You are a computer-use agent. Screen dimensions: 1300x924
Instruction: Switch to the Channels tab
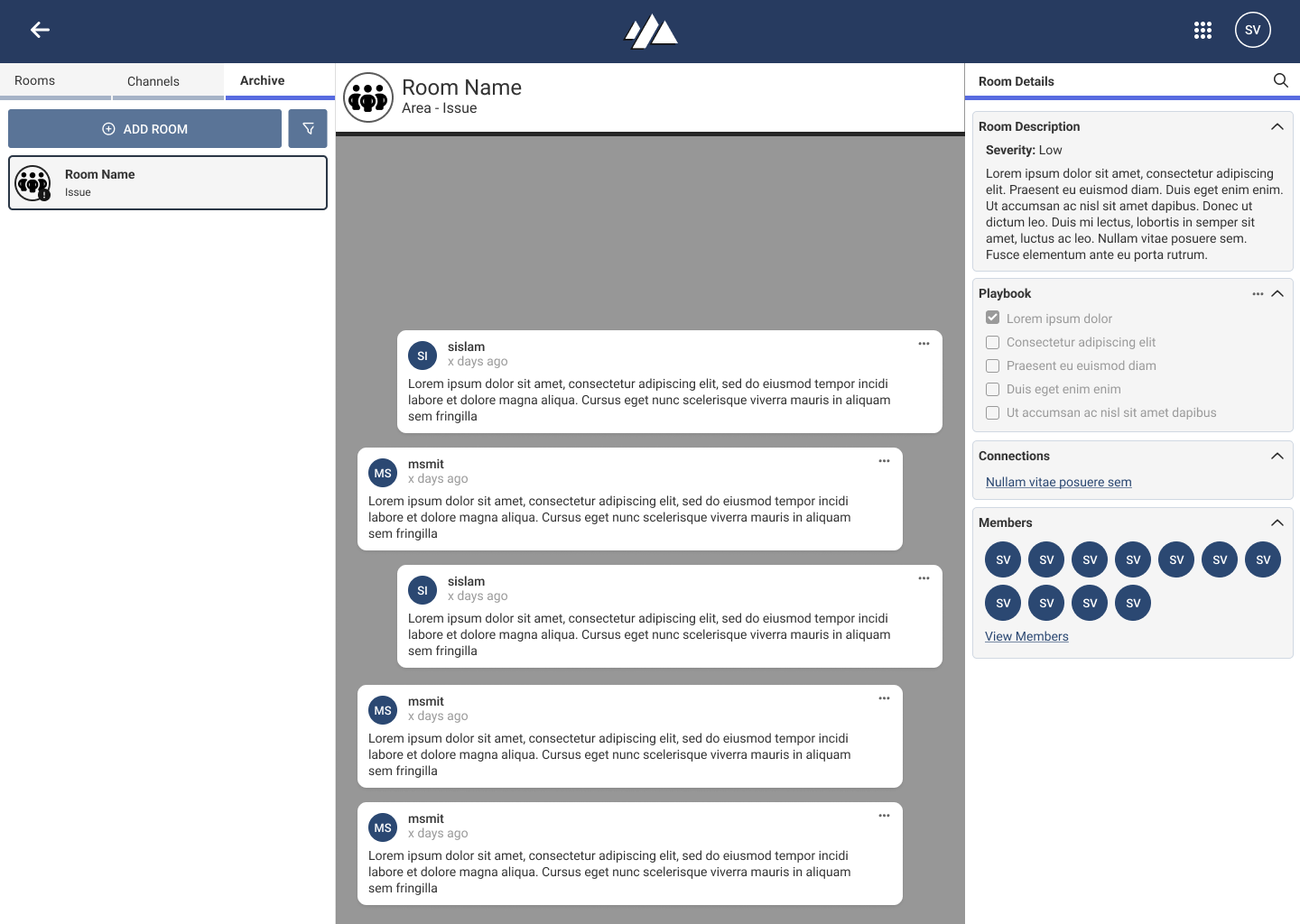tap(168, 80)
